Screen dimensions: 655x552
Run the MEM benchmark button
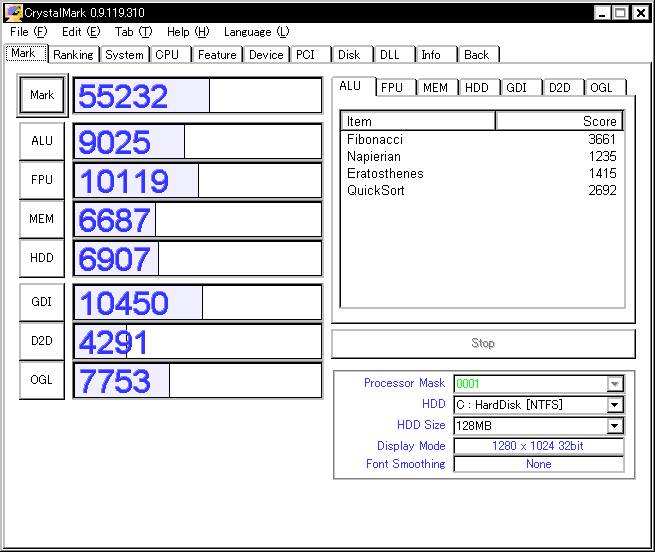point(42,219)
